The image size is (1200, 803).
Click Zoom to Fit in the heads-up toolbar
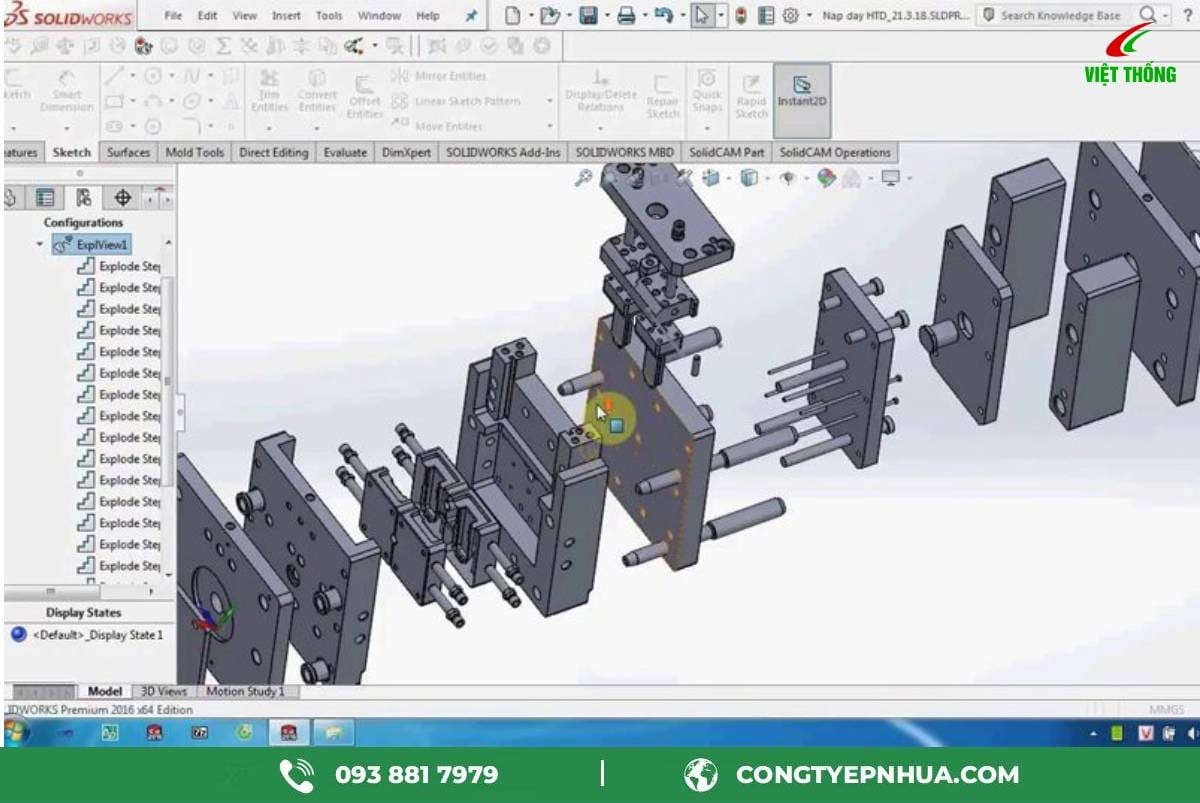click(586, 176)
